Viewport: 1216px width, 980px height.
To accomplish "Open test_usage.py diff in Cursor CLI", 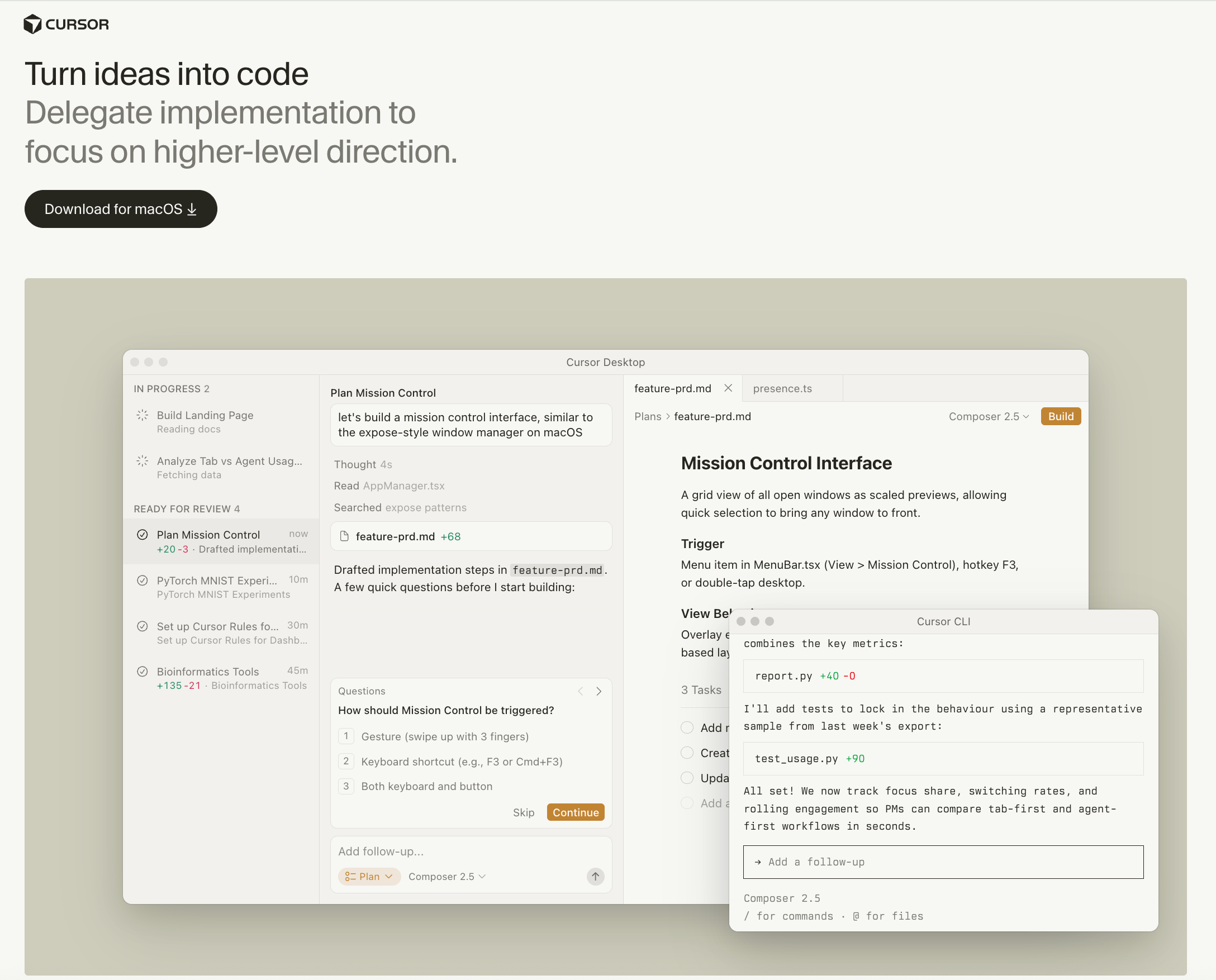I will (x=943, y=759).
